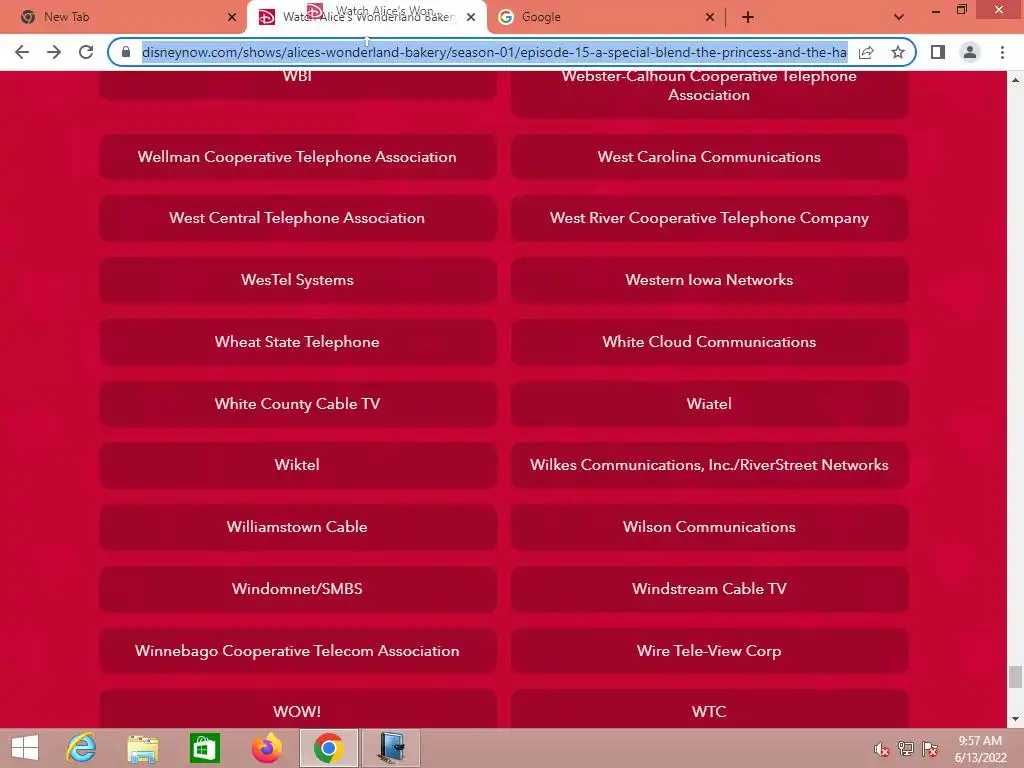Screen dimensions: 1024x768
Task: Open the Chrome profile menu
Action: [x=970, y=52]
